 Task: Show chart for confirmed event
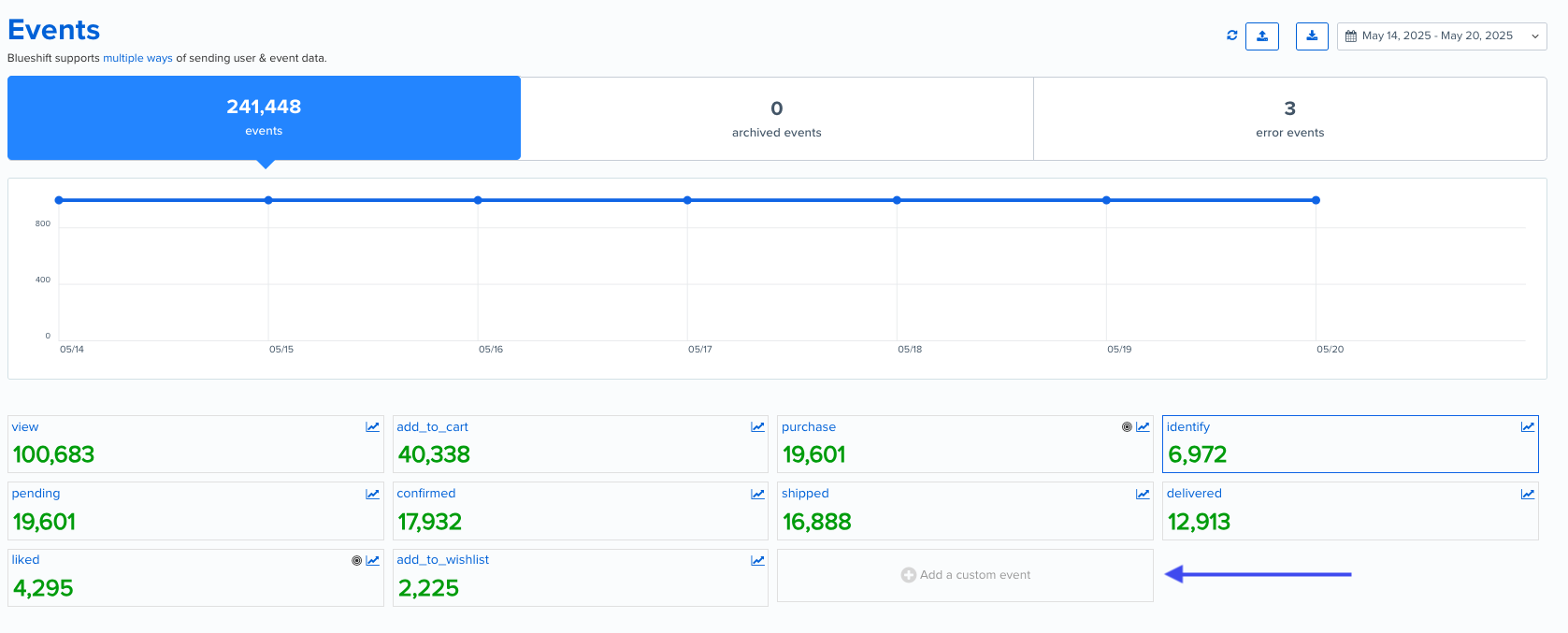tap(757, 494)
